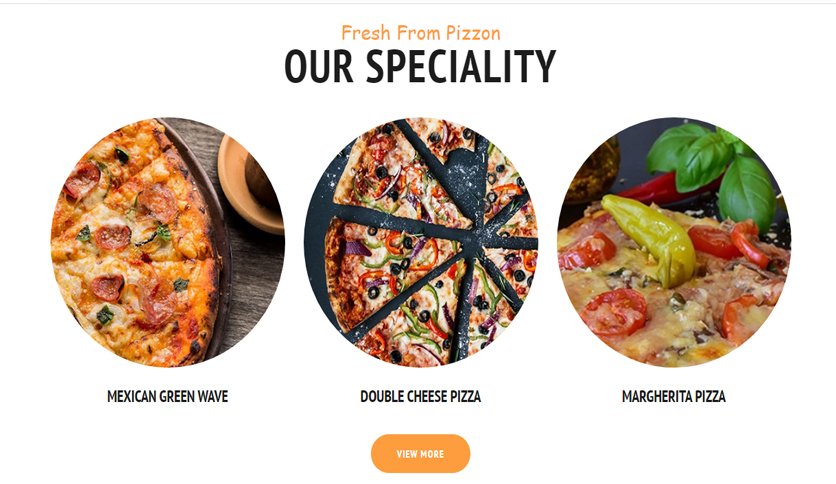Viewport: 836px width, 484px height.
Task: Click the green chili pepper on Margherita pizza
Action: point(653,237)
